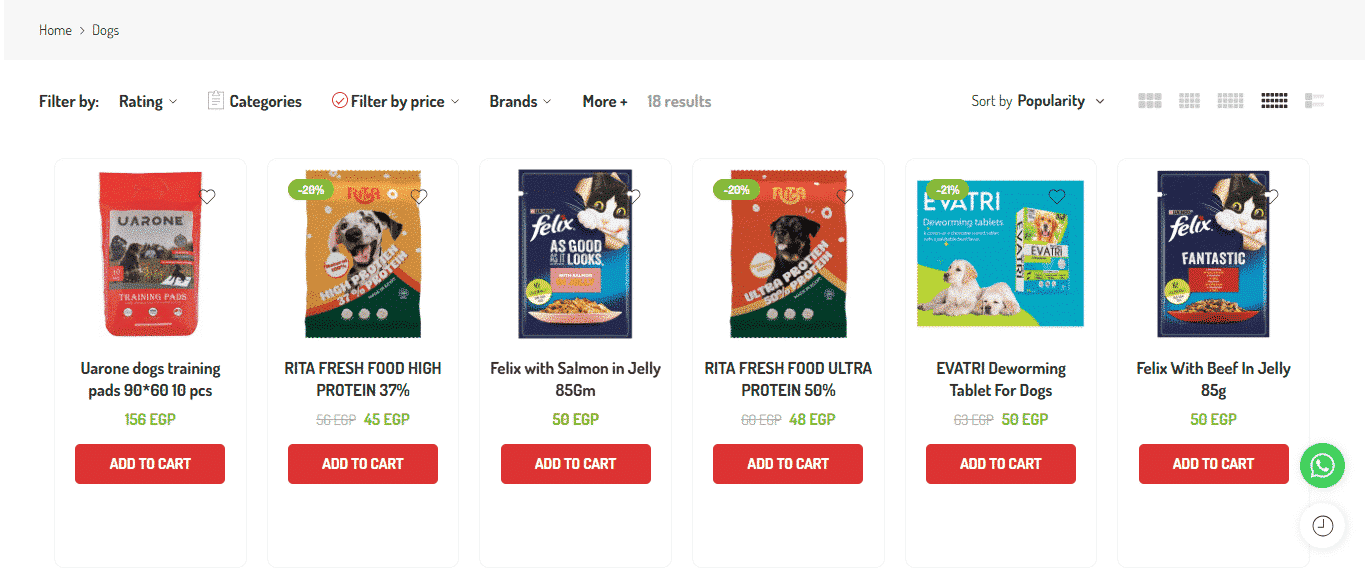Open recently viewed clock icon
The height and width of the screenshot is (569, 1365).
[1322, 526]
